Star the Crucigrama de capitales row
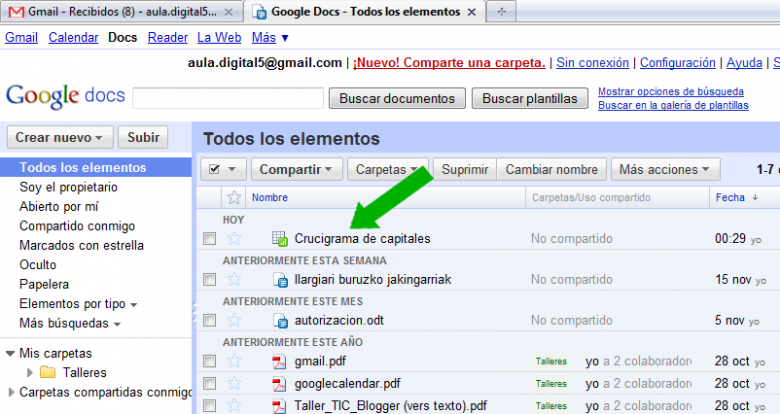This screenshot has height=414, width=780. (234, 238)
